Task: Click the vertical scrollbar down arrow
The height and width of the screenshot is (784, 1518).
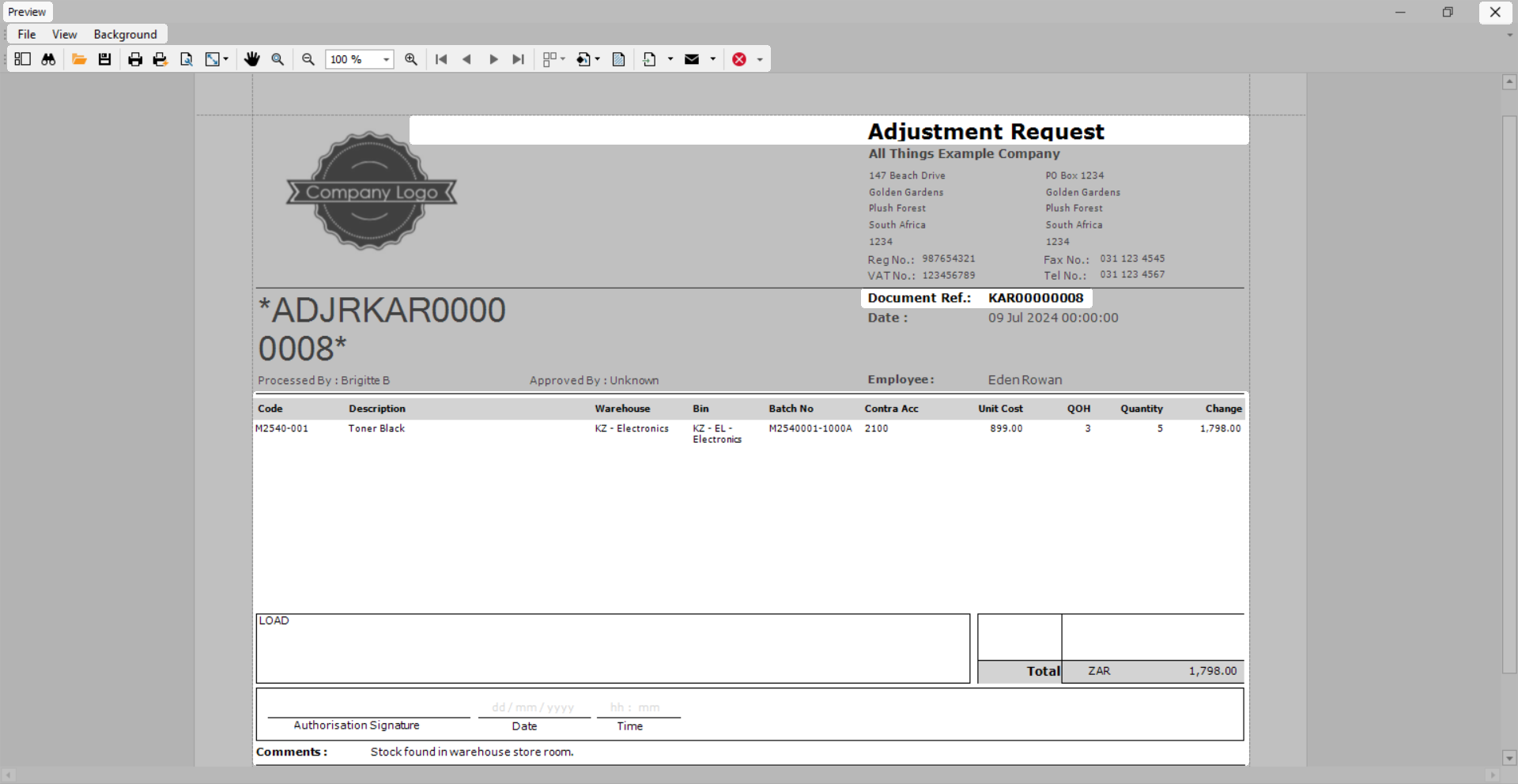Action: point(1509,757)
